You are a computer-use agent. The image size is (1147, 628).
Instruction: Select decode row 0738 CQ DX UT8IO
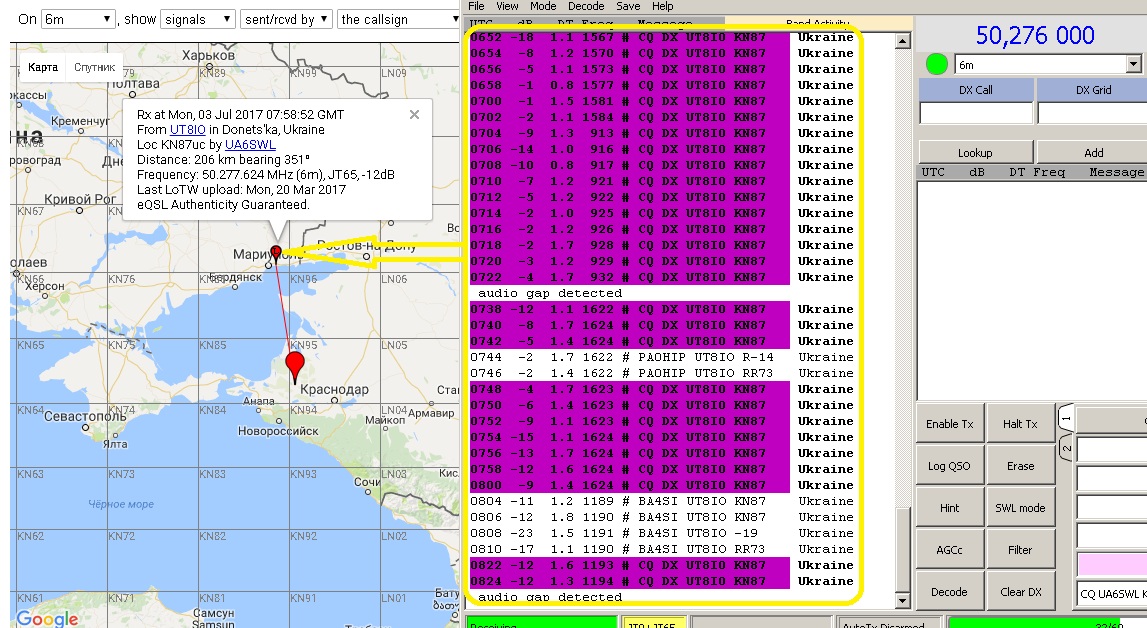pos(662,309)
